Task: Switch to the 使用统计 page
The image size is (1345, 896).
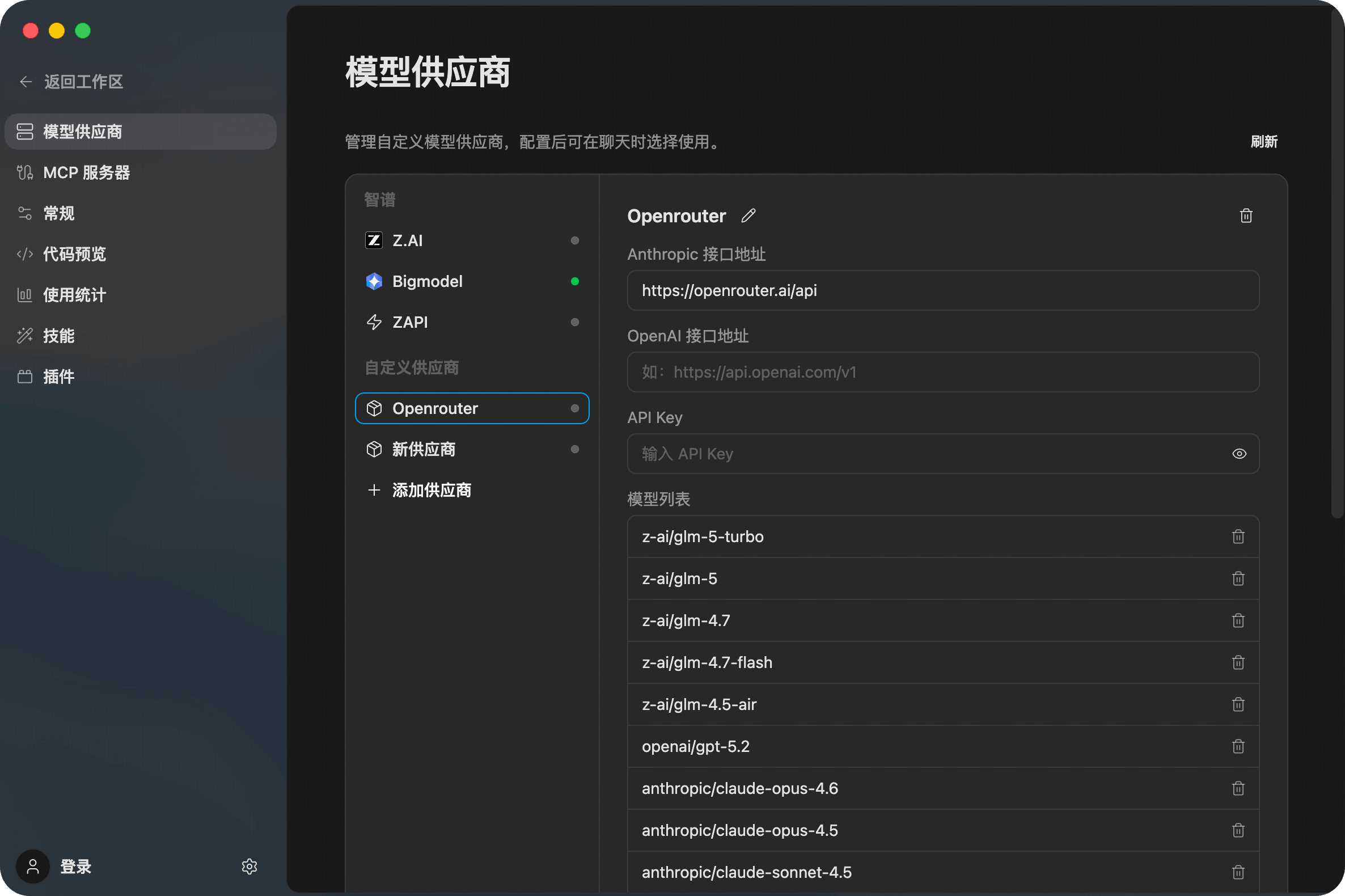Action: pos(74,295)
